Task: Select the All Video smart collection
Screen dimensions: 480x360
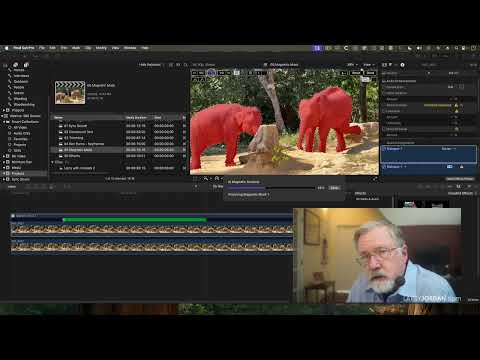Action: [x=20, y=127]
